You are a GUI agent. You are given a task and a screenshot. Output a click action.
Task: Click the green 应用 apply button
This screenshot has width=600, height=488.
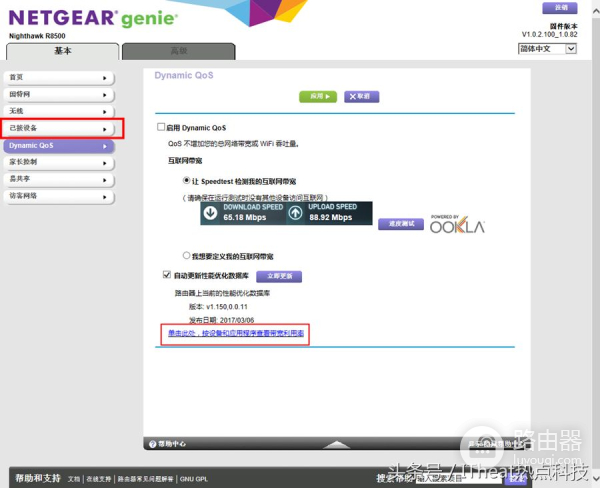pos(318,96)
